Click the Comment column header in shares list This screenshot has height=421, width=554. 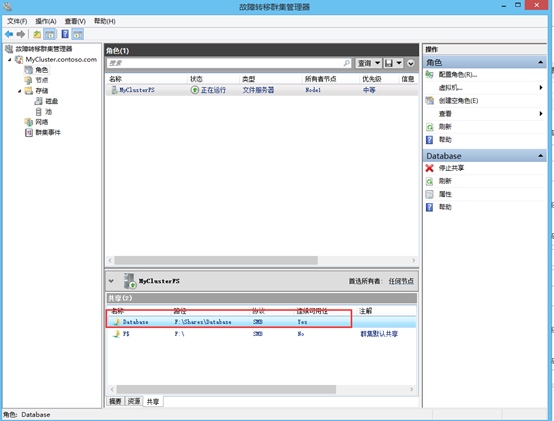pyautogui.click(x=365, y=311)
